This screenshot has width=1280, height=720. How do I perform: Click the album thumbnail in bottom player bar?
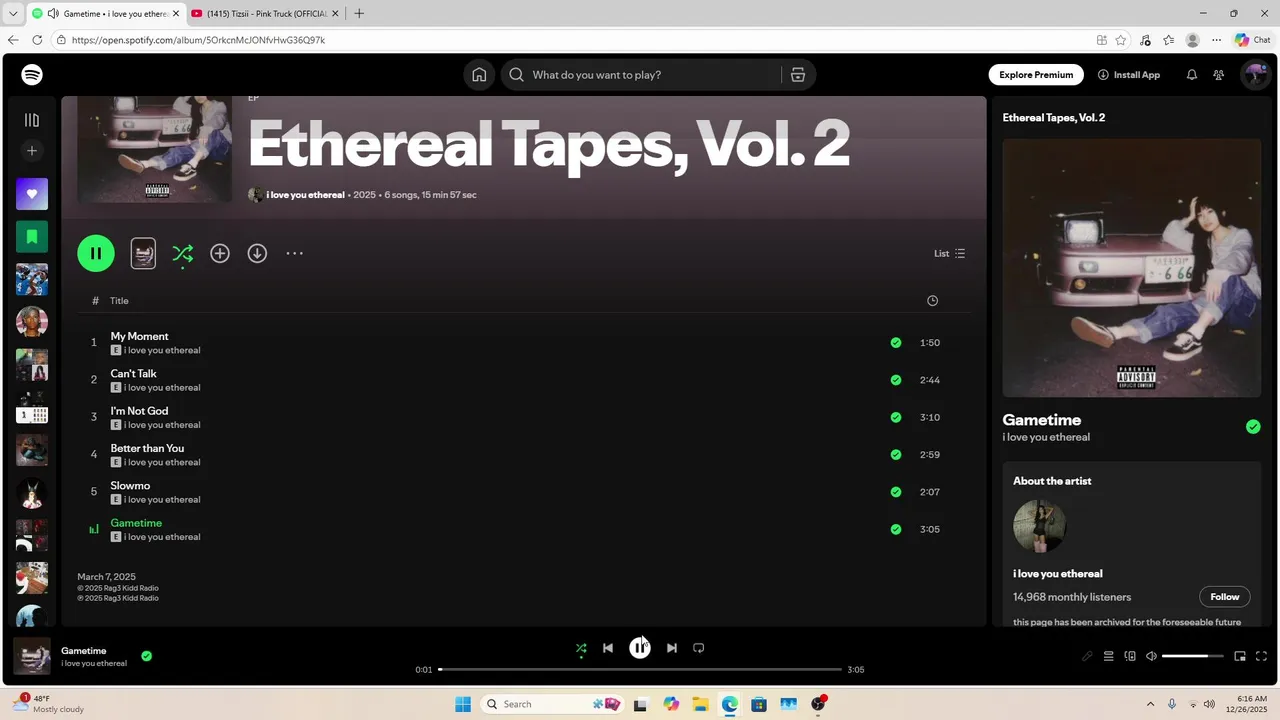point(32,656)
